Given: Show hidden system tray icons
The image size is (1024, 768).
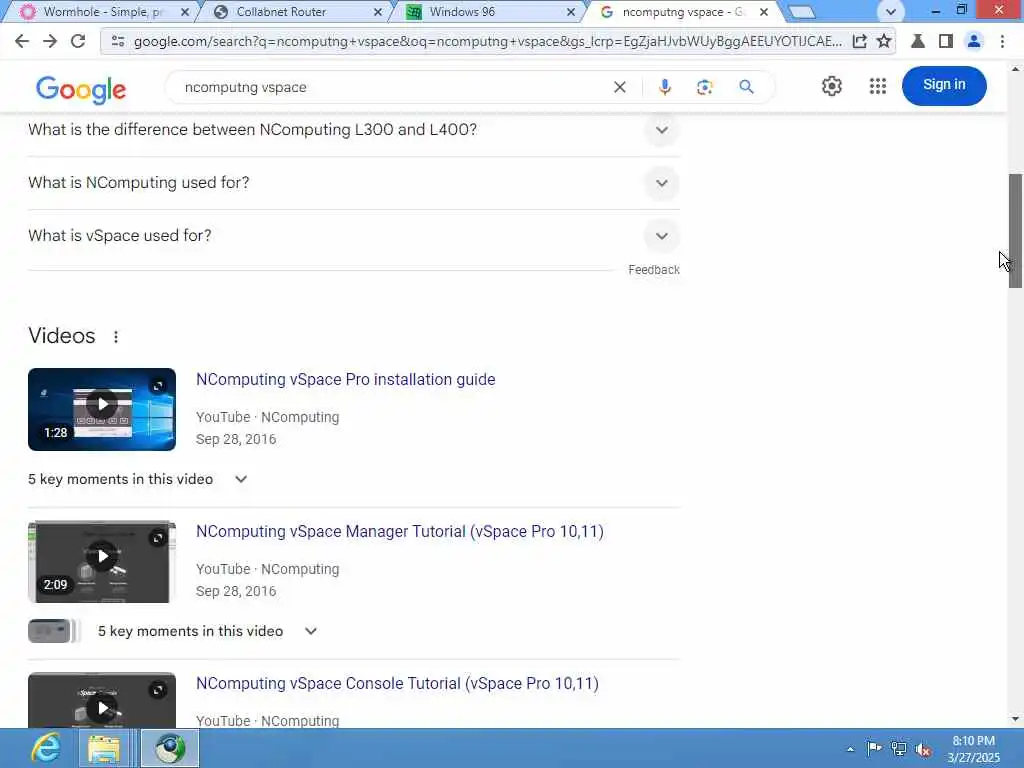Looking at the screenshot, I should click(x=850, y=749).
